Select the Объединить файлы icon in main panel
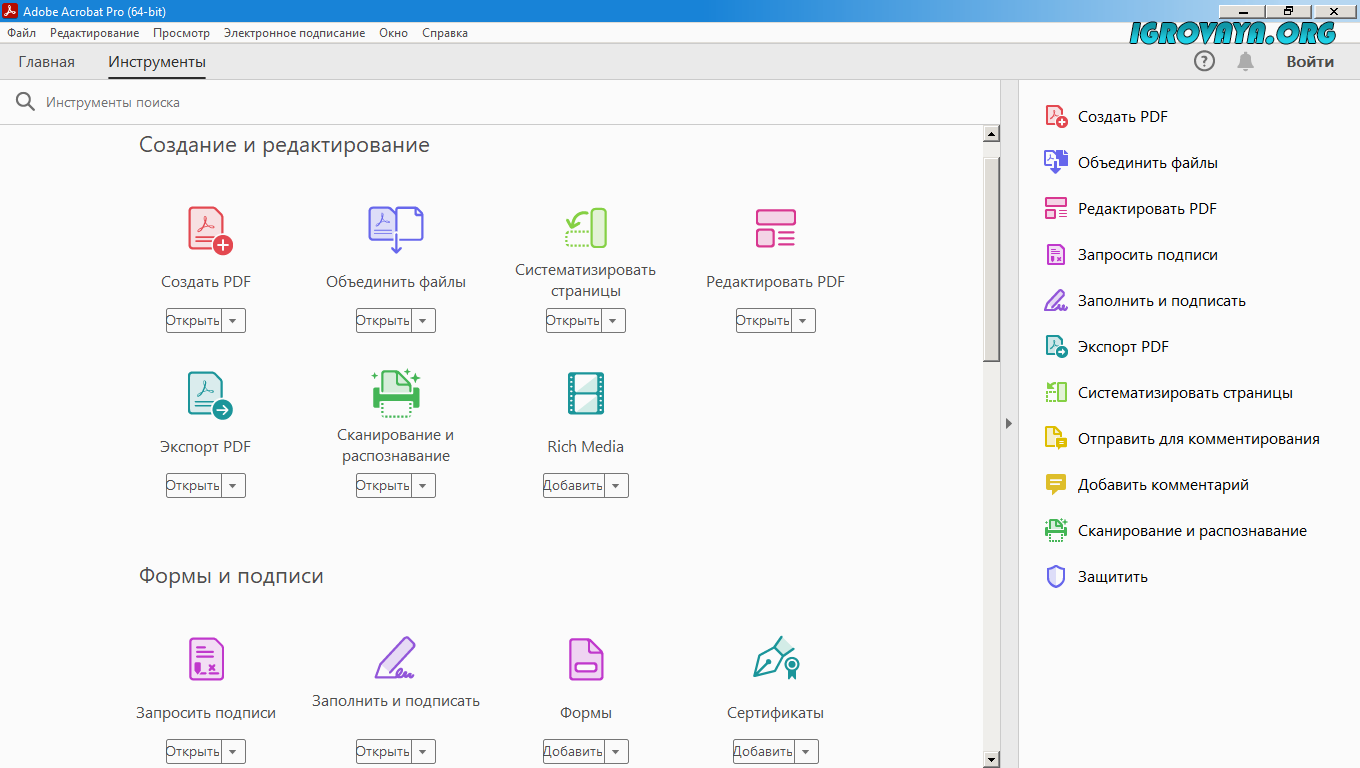Image resolution: width=1360 pixels, height=768 pixels. [396, 229]
